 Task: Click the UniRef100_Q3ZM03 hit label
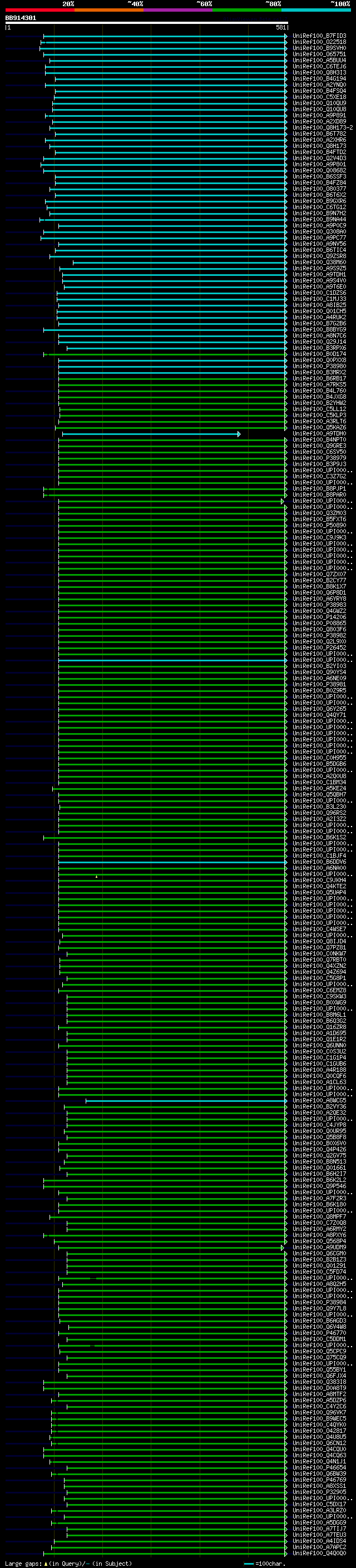click(319, 513)
